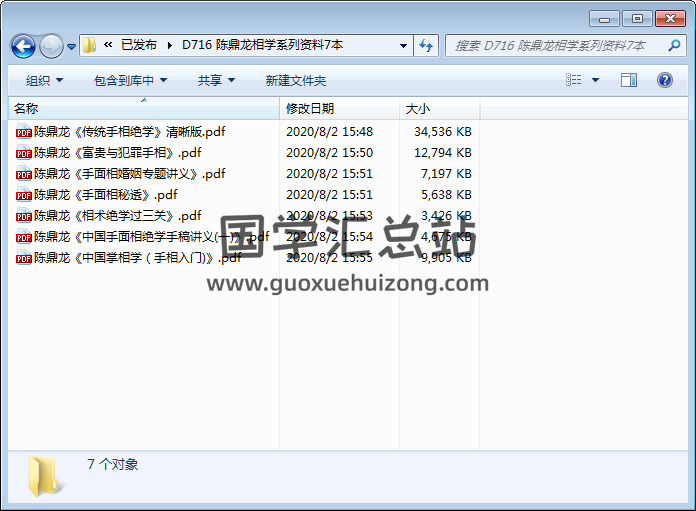Image resolution: width=696 pixels, height=511 pixels.
Task: Expand the arrow after 已发布 breadcrumb
Action: tap(170, 45)
